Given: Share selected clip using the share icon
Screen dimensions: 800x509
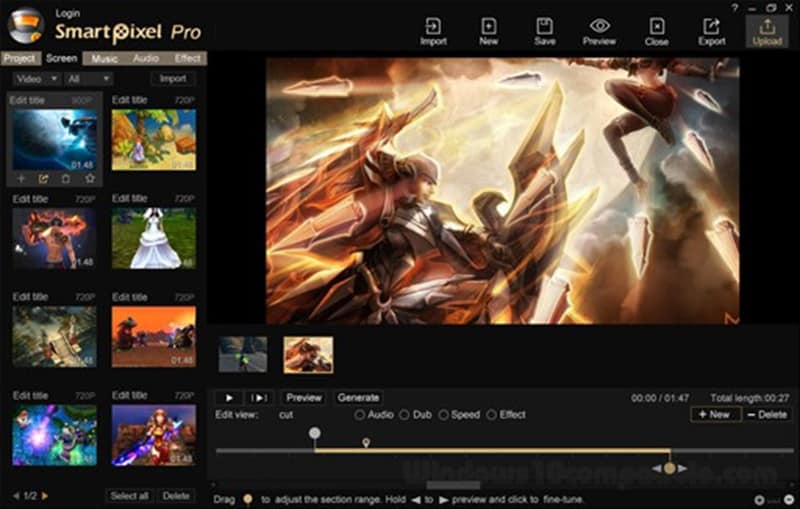Looking at the screenshot, I should point(43,179).
